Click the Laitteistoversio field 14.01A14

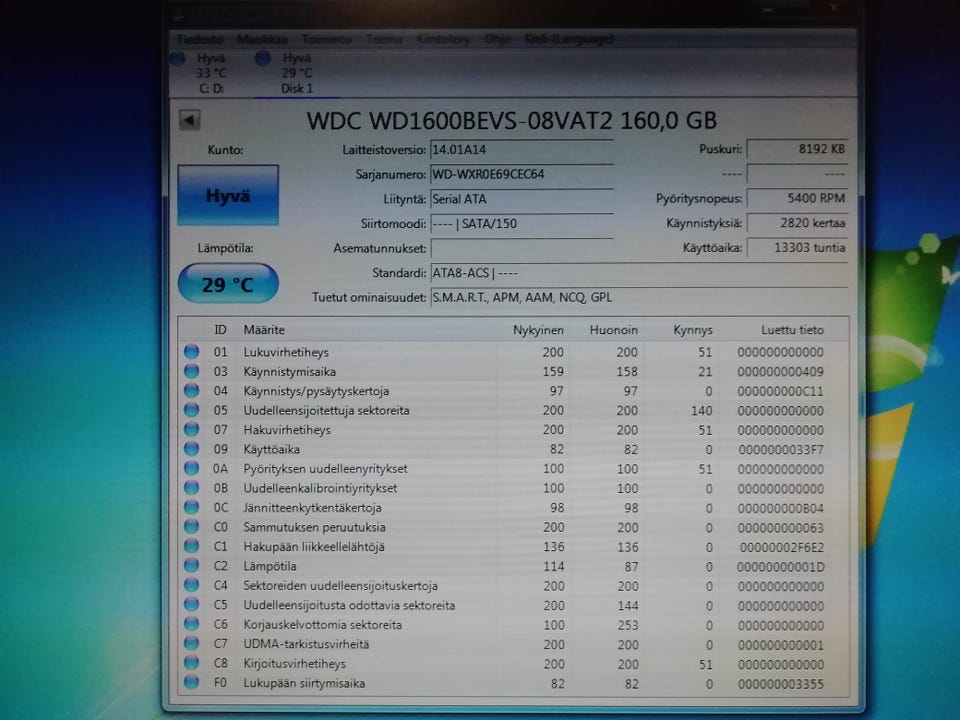(522, 150)
